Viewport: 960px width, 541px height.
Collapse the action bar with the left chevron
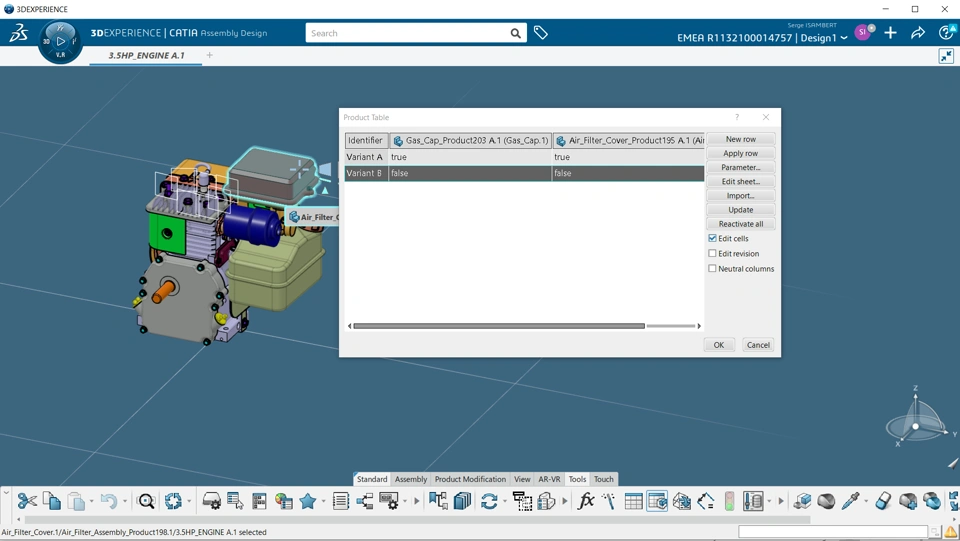pyautogui.click(x=6, y=491)
